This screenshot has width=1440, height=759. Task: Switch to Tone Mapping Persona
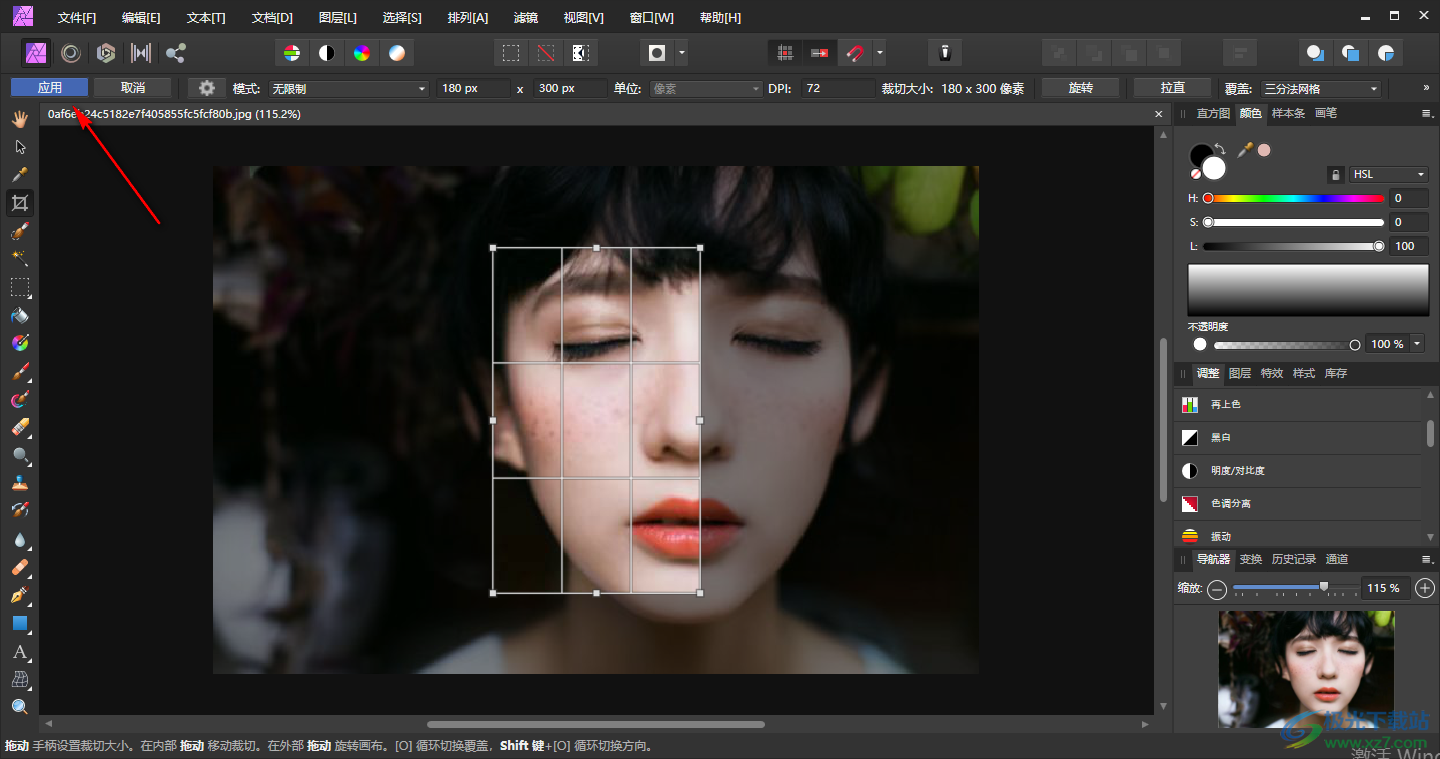click(141, 53)
